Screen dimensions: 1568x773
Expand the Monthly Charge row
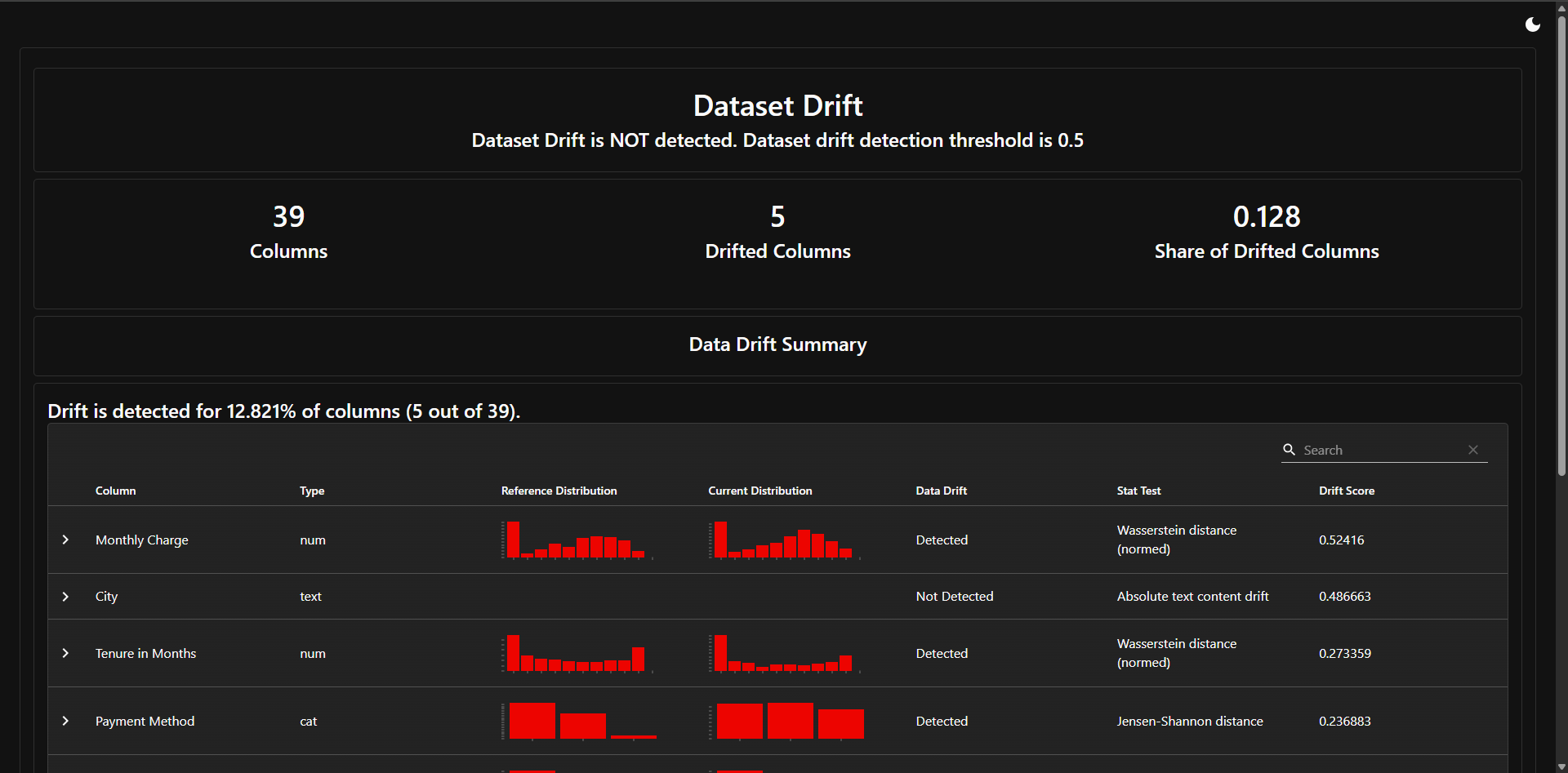pyautogui.click(x=65, y=540)
